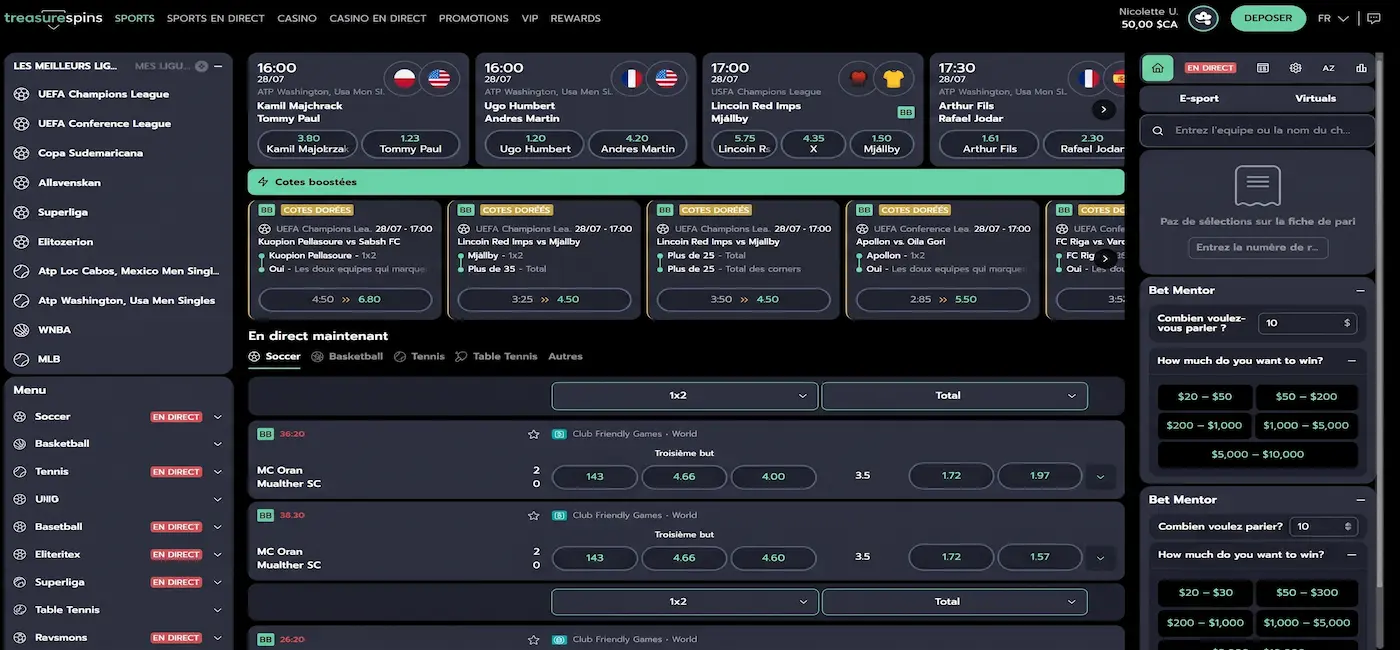The image size is (1400, 650).
Task: Click EN DIRECT badge in bet panel
Action: click(1210, 68)
